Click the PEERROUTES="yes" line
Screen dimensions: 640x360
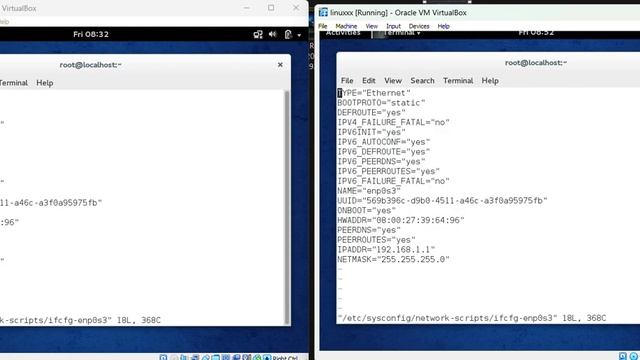click(376, 240)
